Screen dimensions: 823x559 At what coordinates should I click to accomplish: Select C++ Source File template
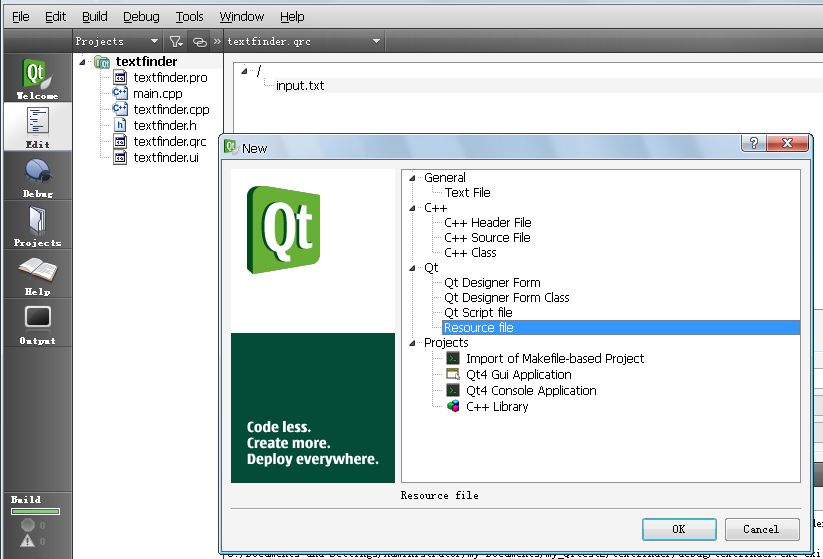[487, 238]
